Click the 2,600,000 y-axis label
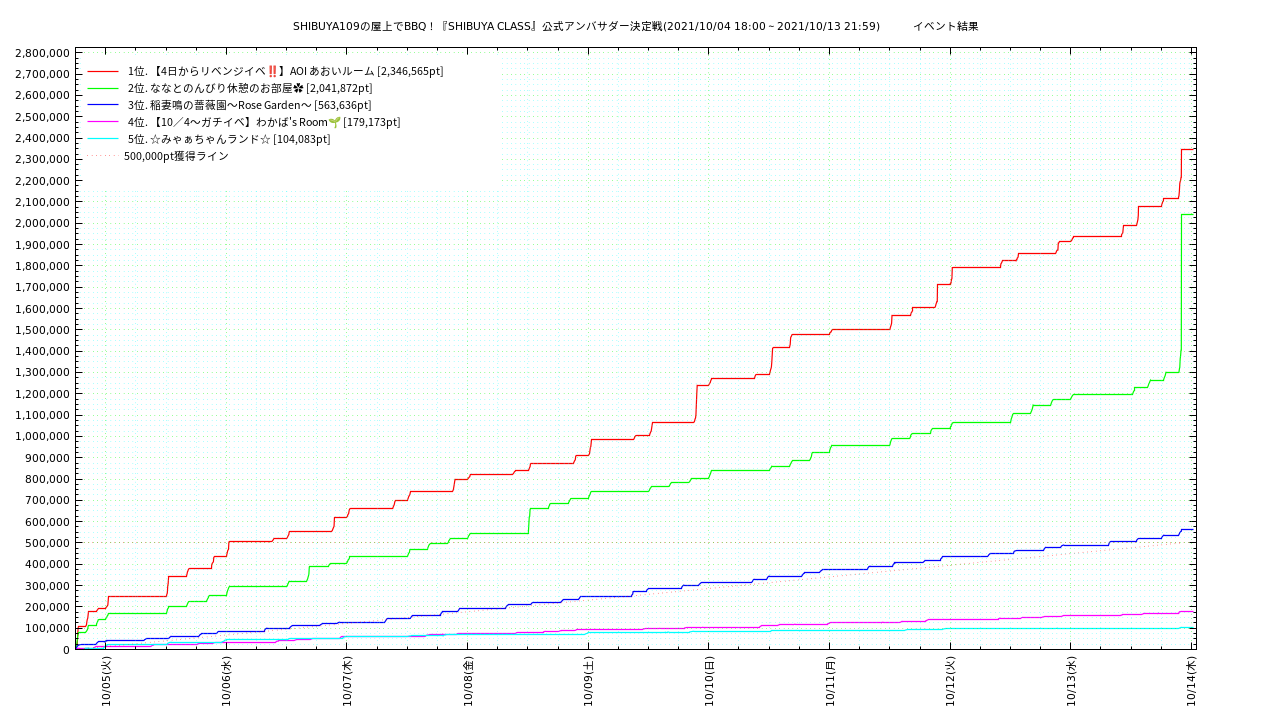Image resolution: width=1280 pixels, height=720 pixels. click(43, 95)
